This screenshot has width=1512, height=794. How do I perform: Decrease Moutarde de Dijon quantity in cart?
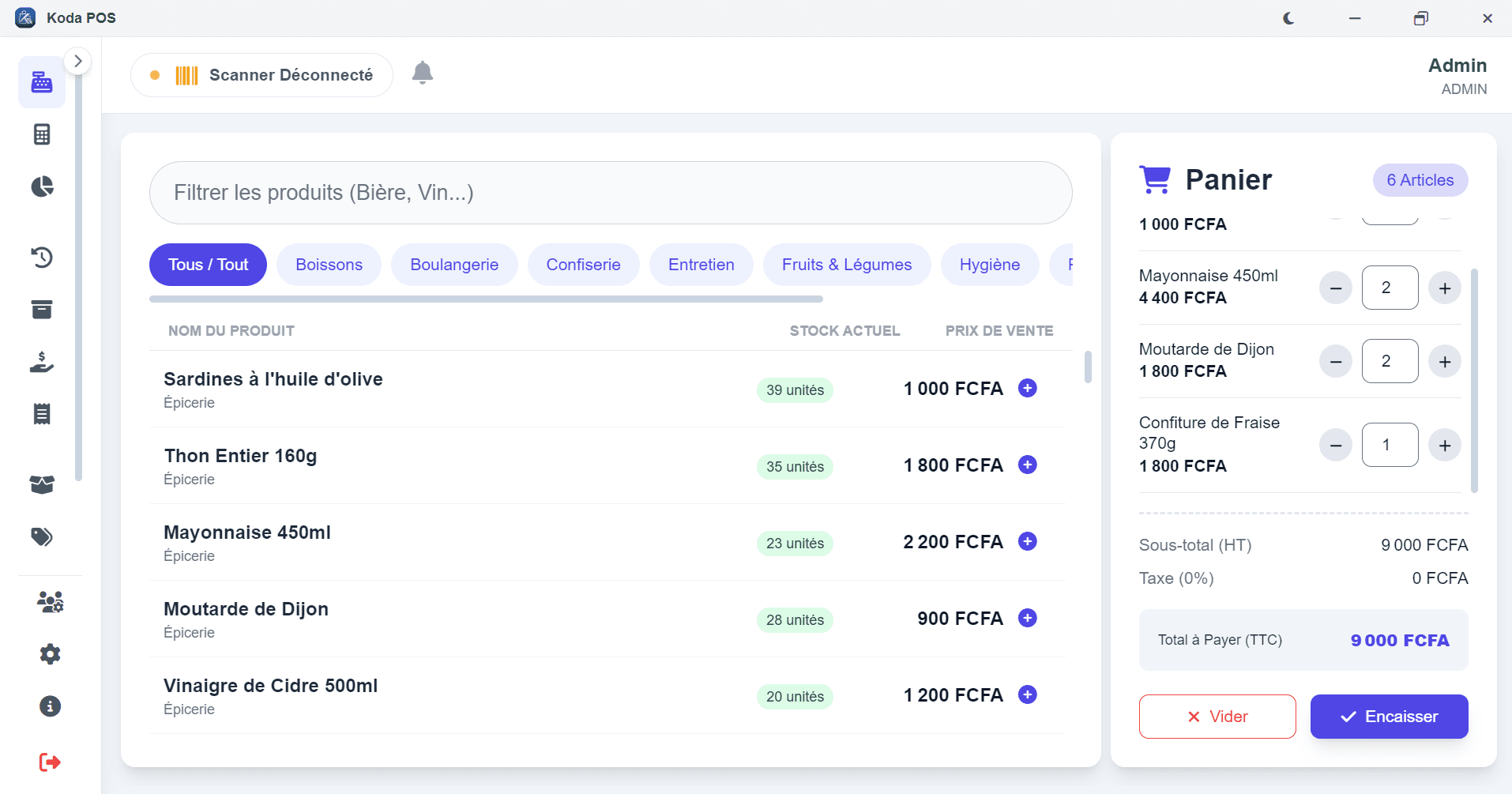pos(1336,362)
